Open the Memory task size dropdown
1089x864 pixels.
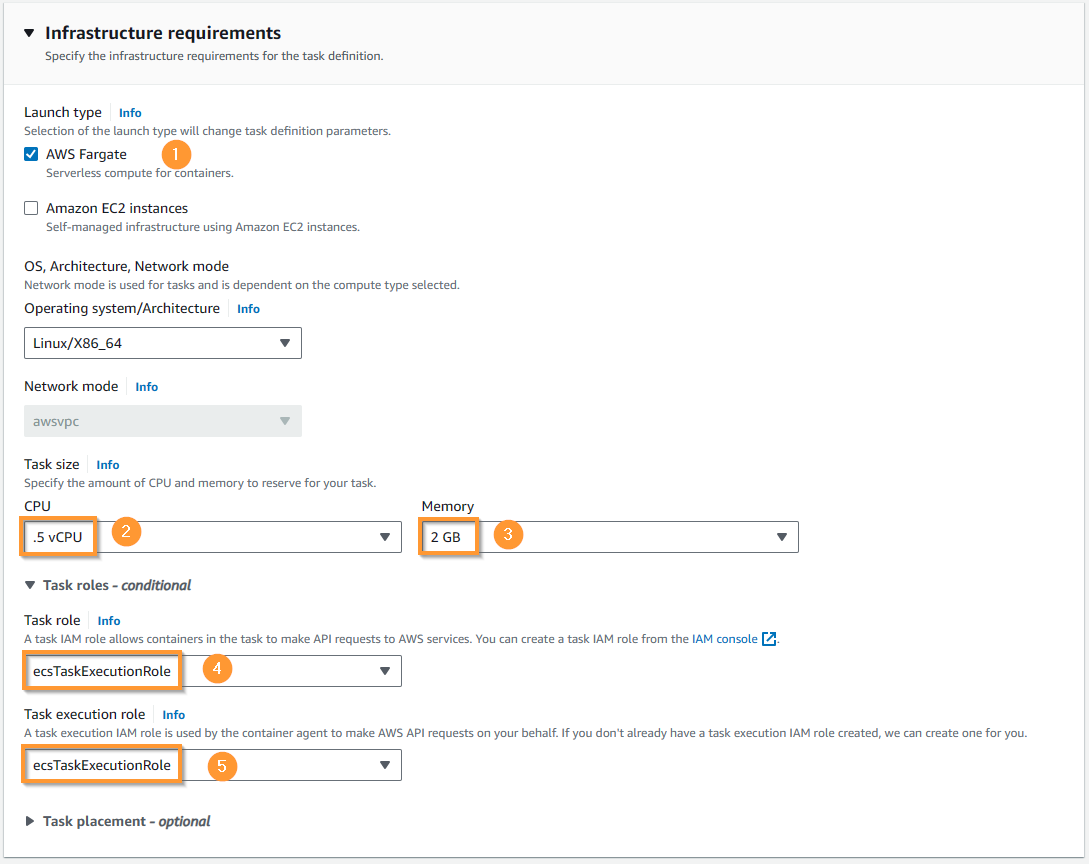pyautogui.click(x=610, y=537)
